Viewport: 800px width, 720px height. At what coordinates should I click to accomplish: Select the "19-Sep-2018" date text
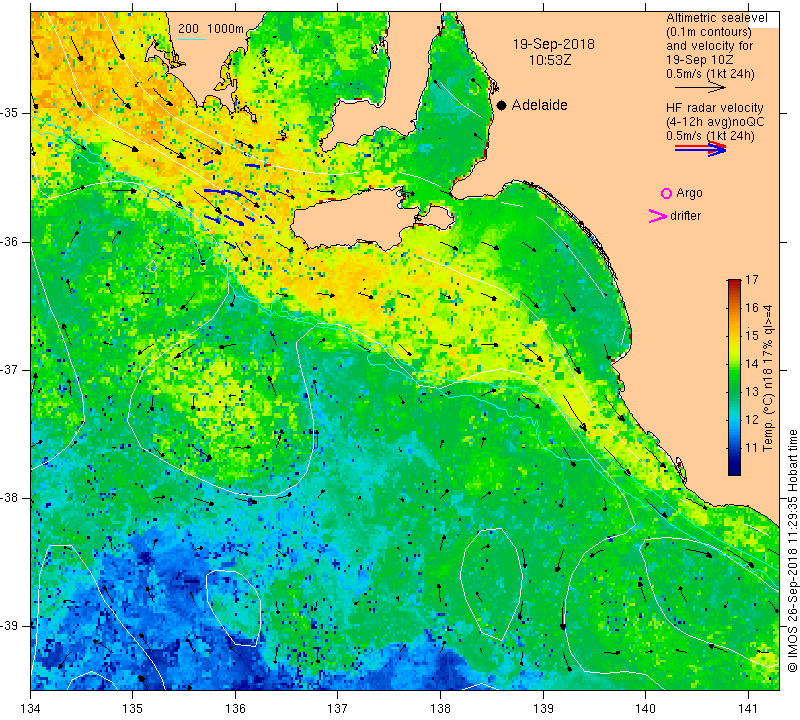pos(554,44)
